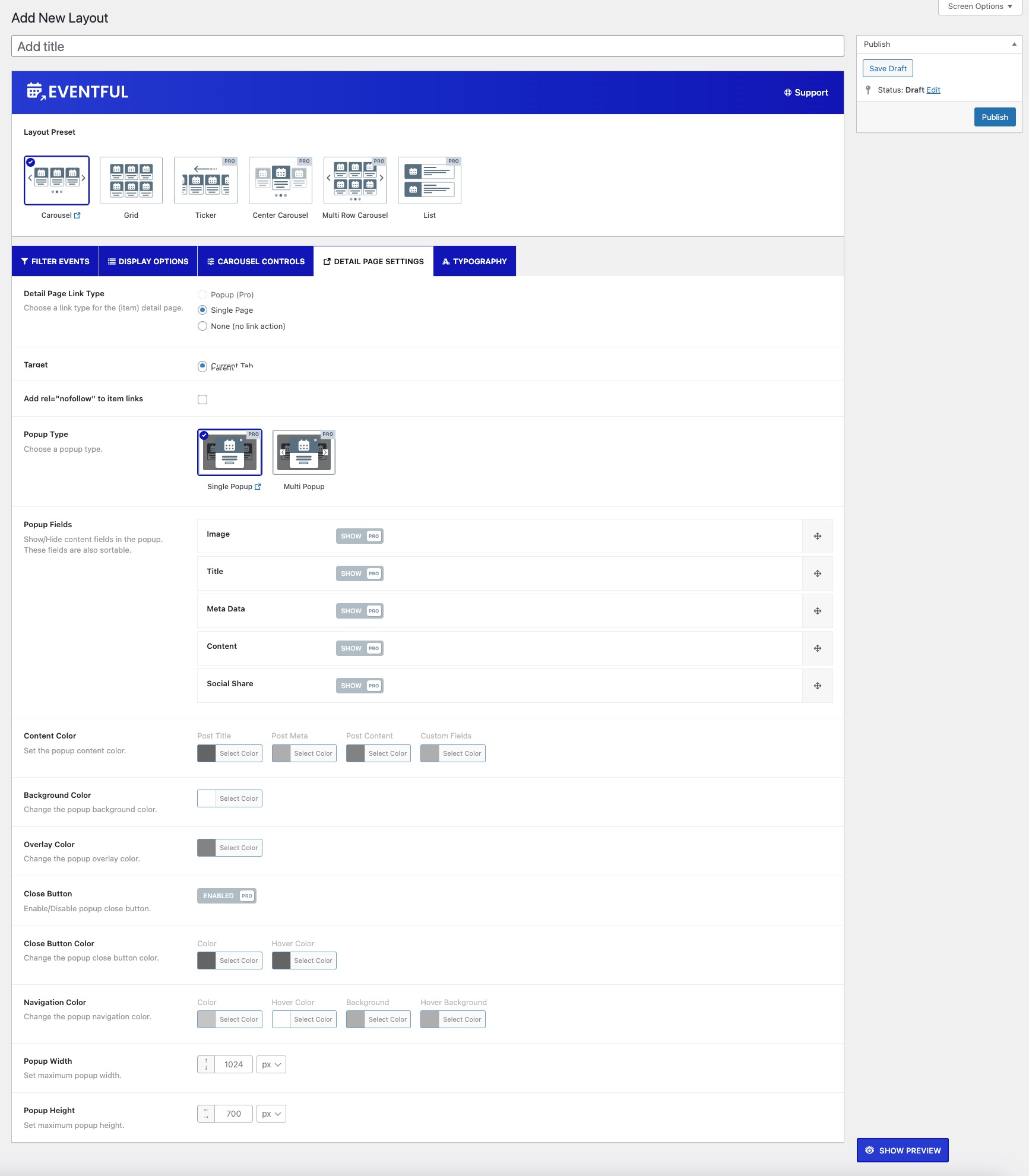Open the Support link in header
This screenshot has height=1176, width=1029.
coord(806,93)
